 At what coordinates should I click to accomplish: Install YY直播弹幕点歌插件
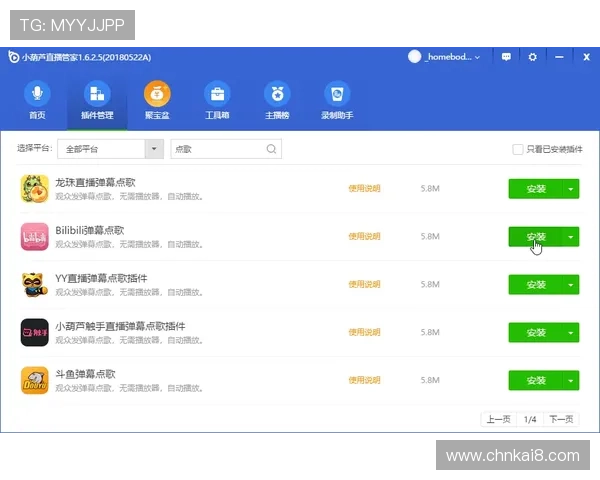point(536,284)
